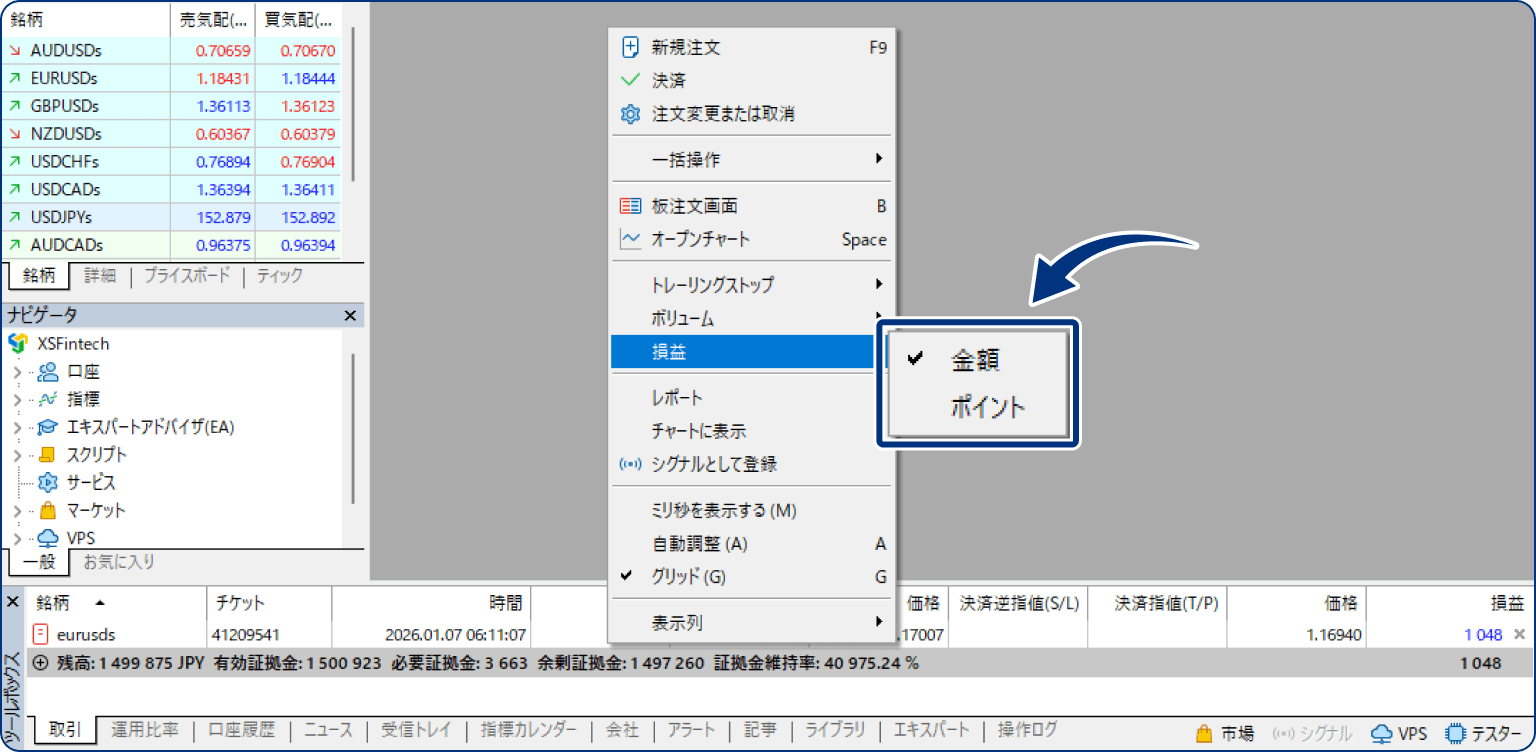Close the toolbox panel with x
This screenshot has width=1536, height=752.
point(13,602)
